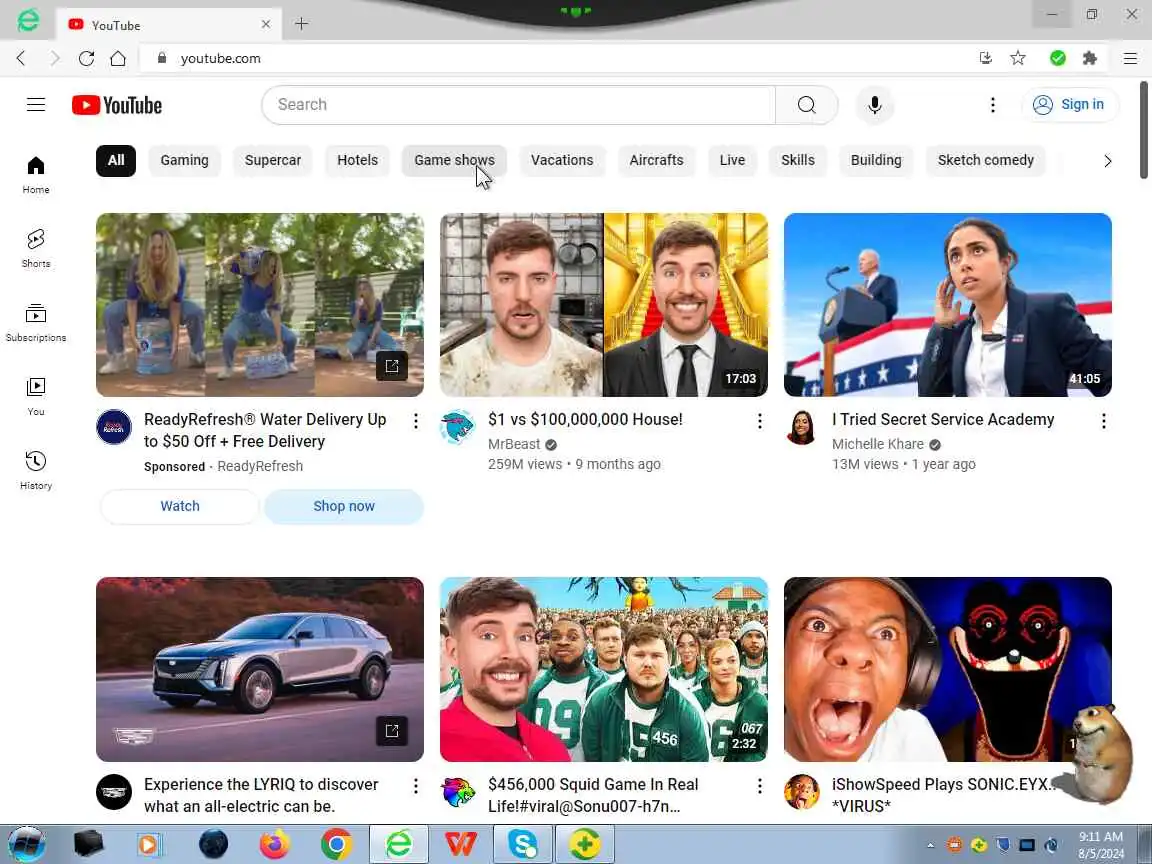Click the browser home icon
The width and height of the screenshot is (1152, 864).
[x=118, y=58]
